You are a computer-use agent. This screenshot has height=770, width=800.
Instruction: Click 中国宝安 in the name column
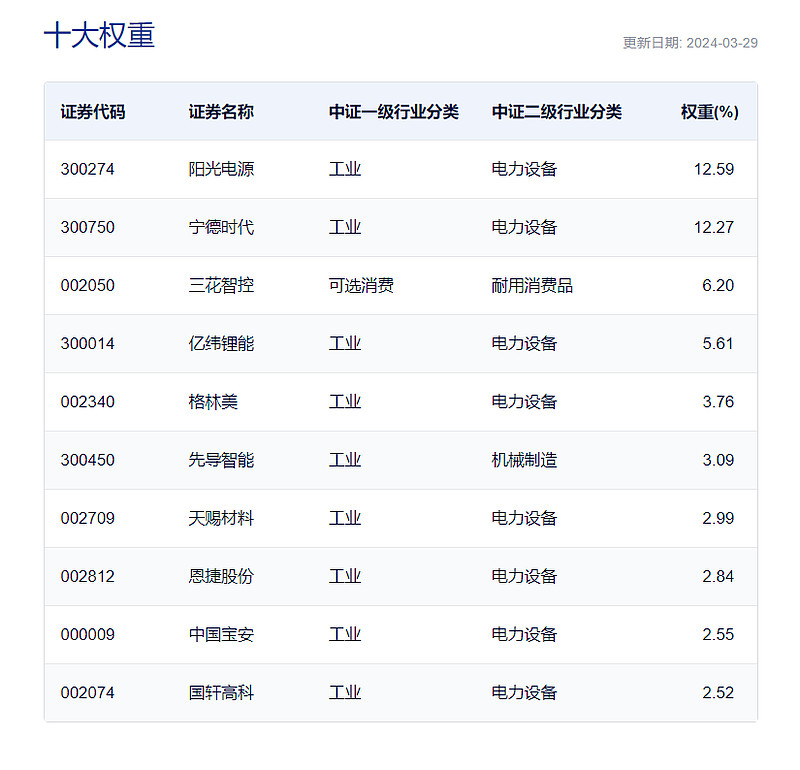pyautogui.click(x=220, y=634)
